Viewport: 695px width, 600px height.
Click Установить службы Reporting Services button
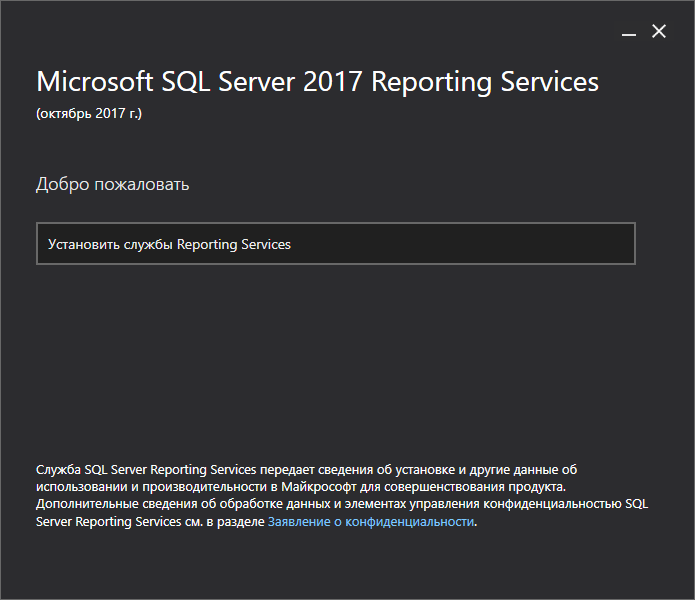(336, 244)
